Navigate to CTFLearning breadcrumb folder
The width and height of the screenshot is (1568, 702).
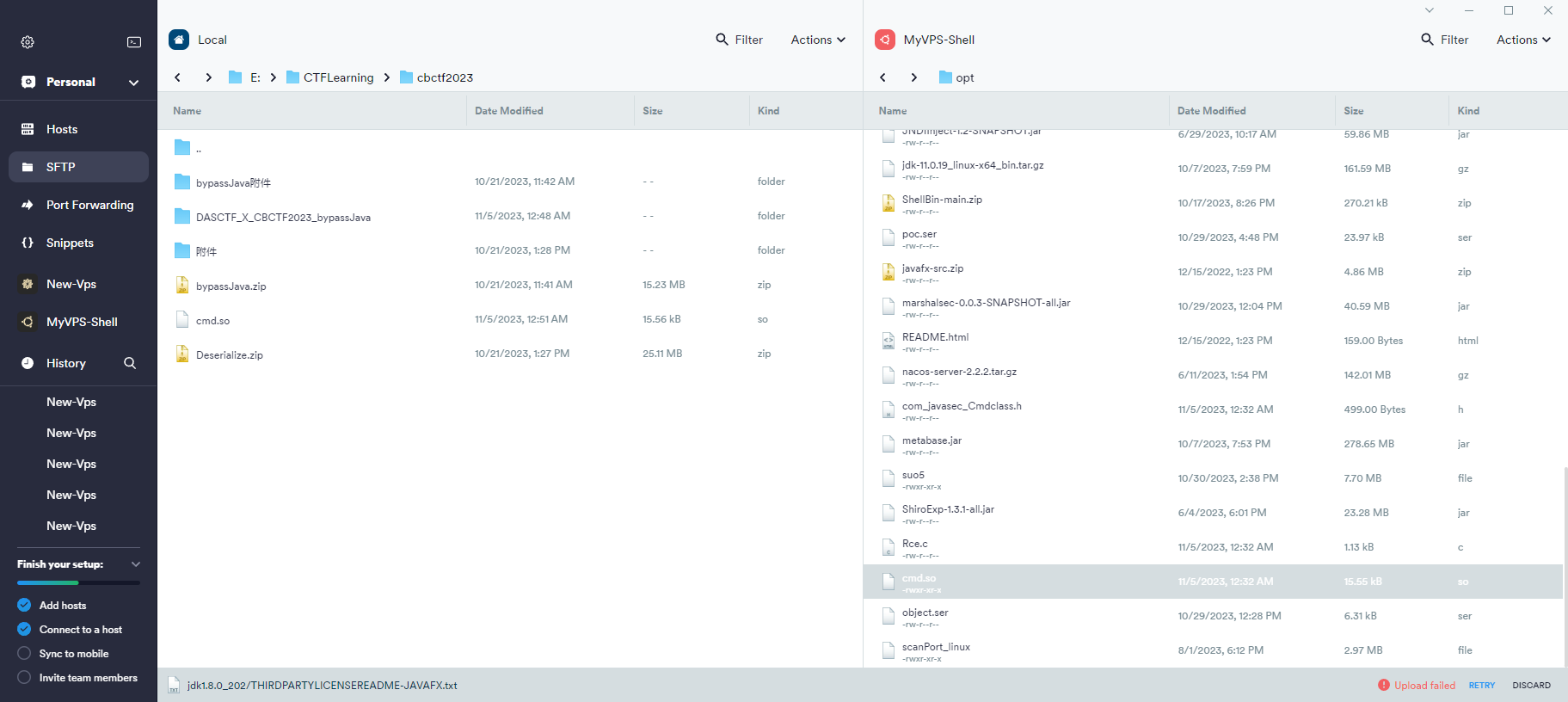click(330, 77)
